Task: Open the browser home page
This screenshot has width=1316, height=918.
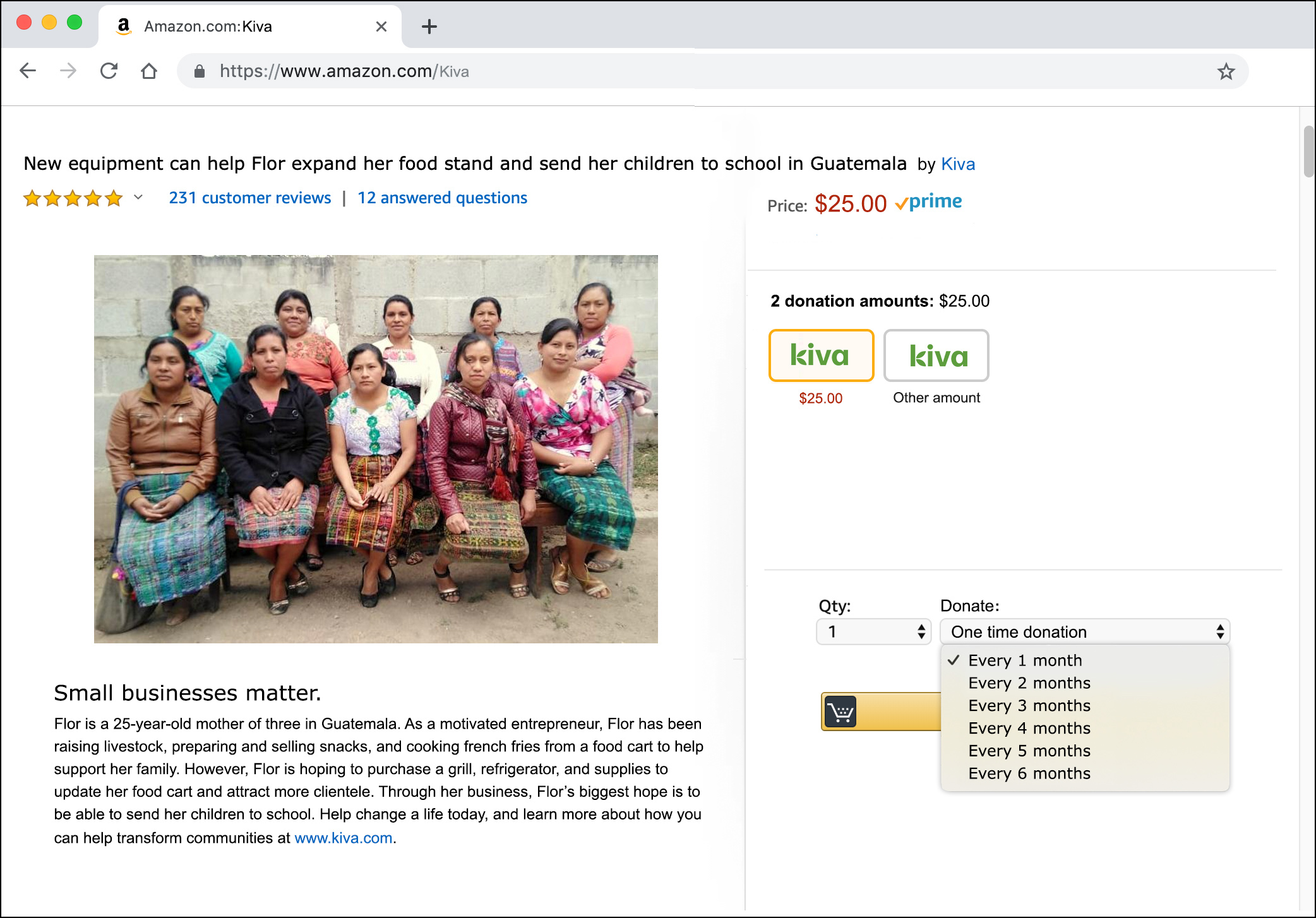Action: [x=149, y=71]
